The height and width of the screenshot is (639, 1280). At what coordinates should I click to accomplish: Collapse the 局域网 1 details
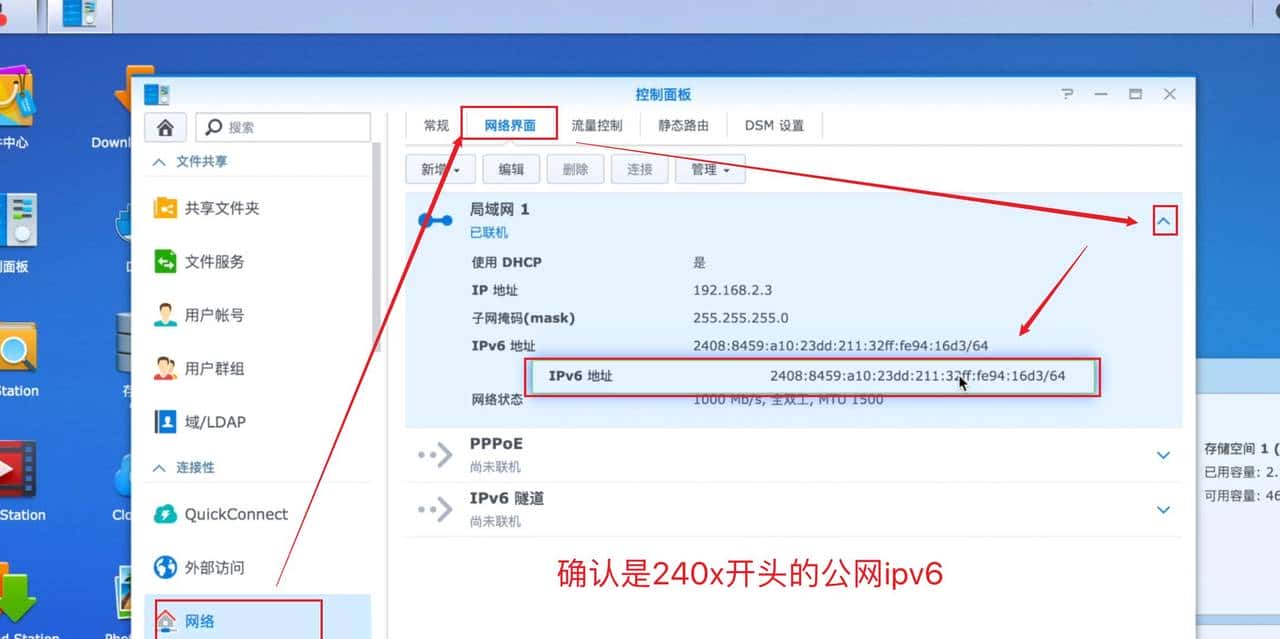[1163, 219]
